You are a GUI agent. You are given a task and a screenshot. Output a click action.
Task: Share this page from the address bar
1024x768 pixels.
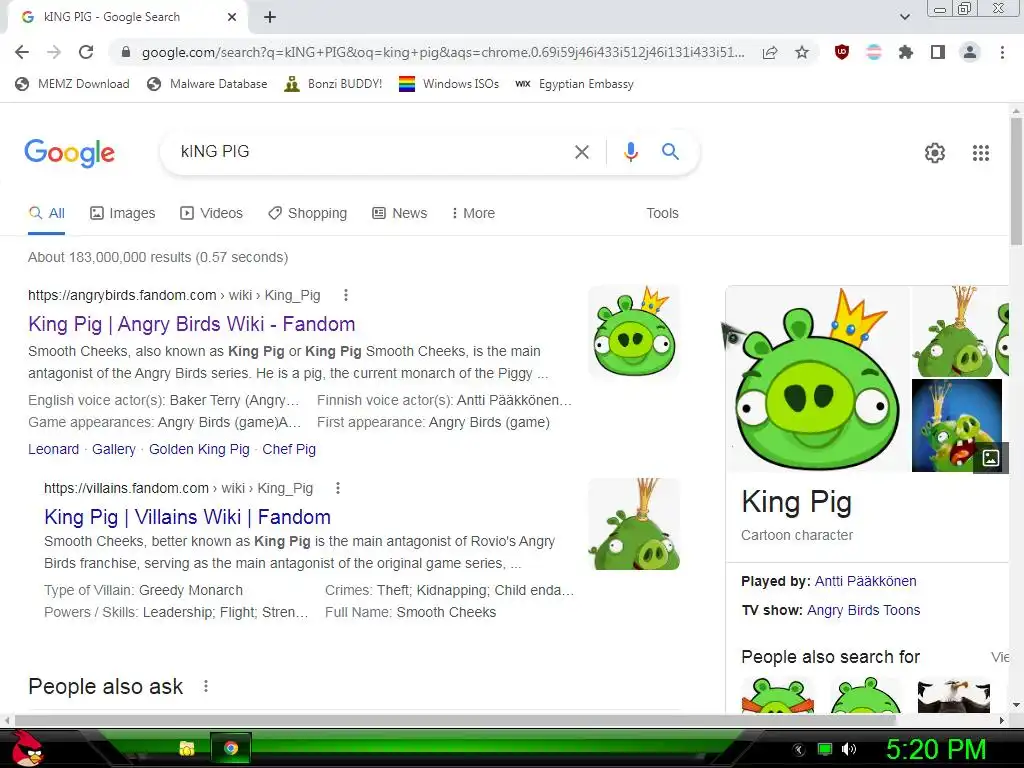[770, 52]
